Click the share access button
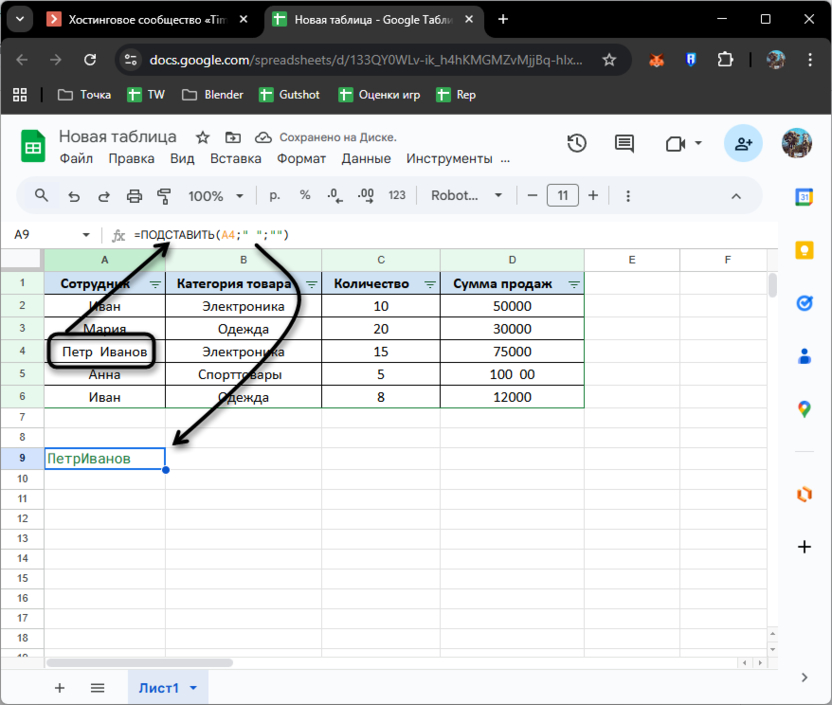 coord(742,144)
